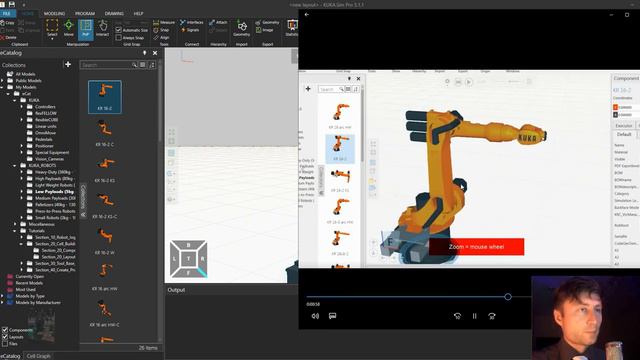Open the video player volume control
640x360 pixels.
(315, 316)
